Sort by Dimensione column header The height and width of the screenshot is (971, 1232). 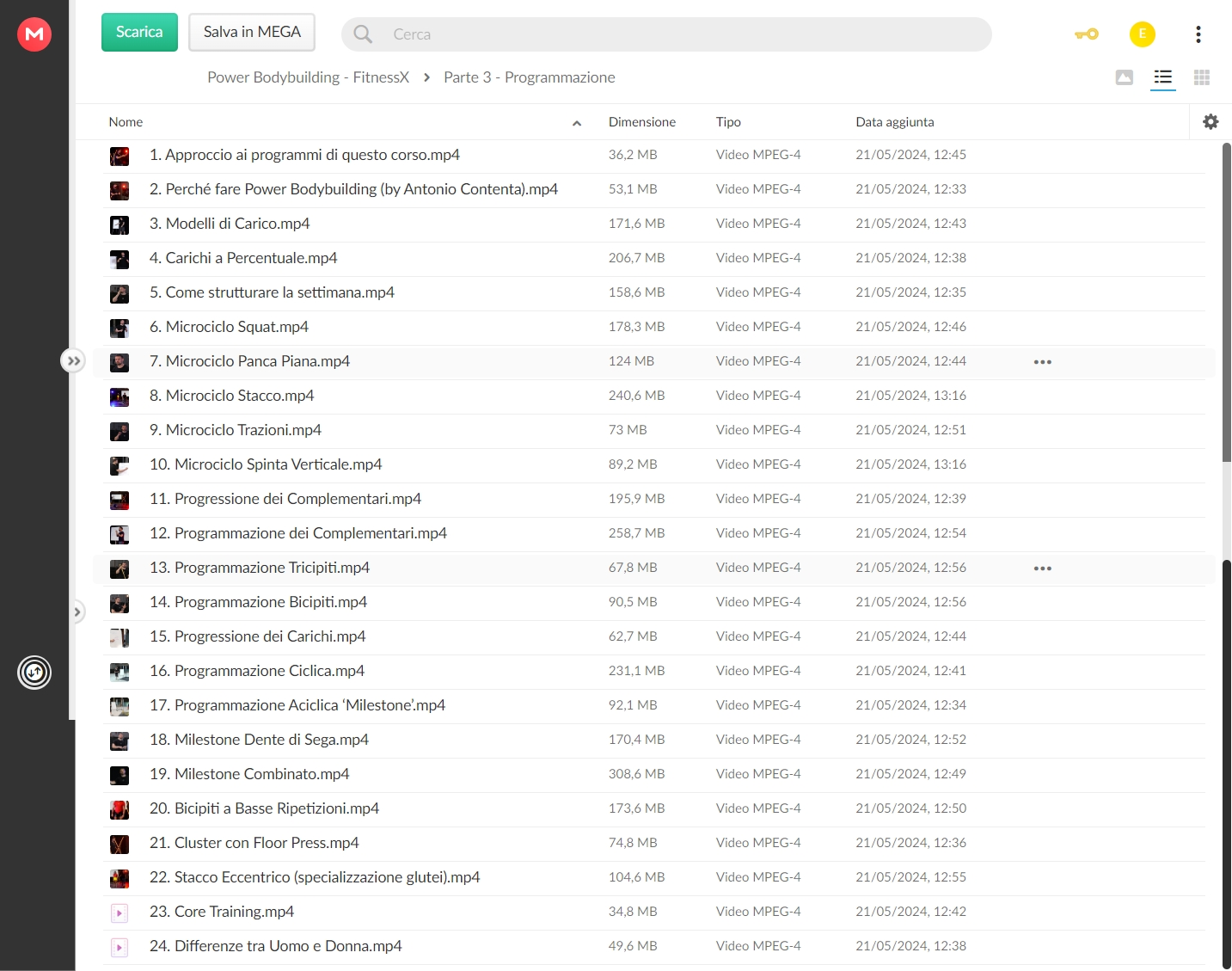(642, 122)
